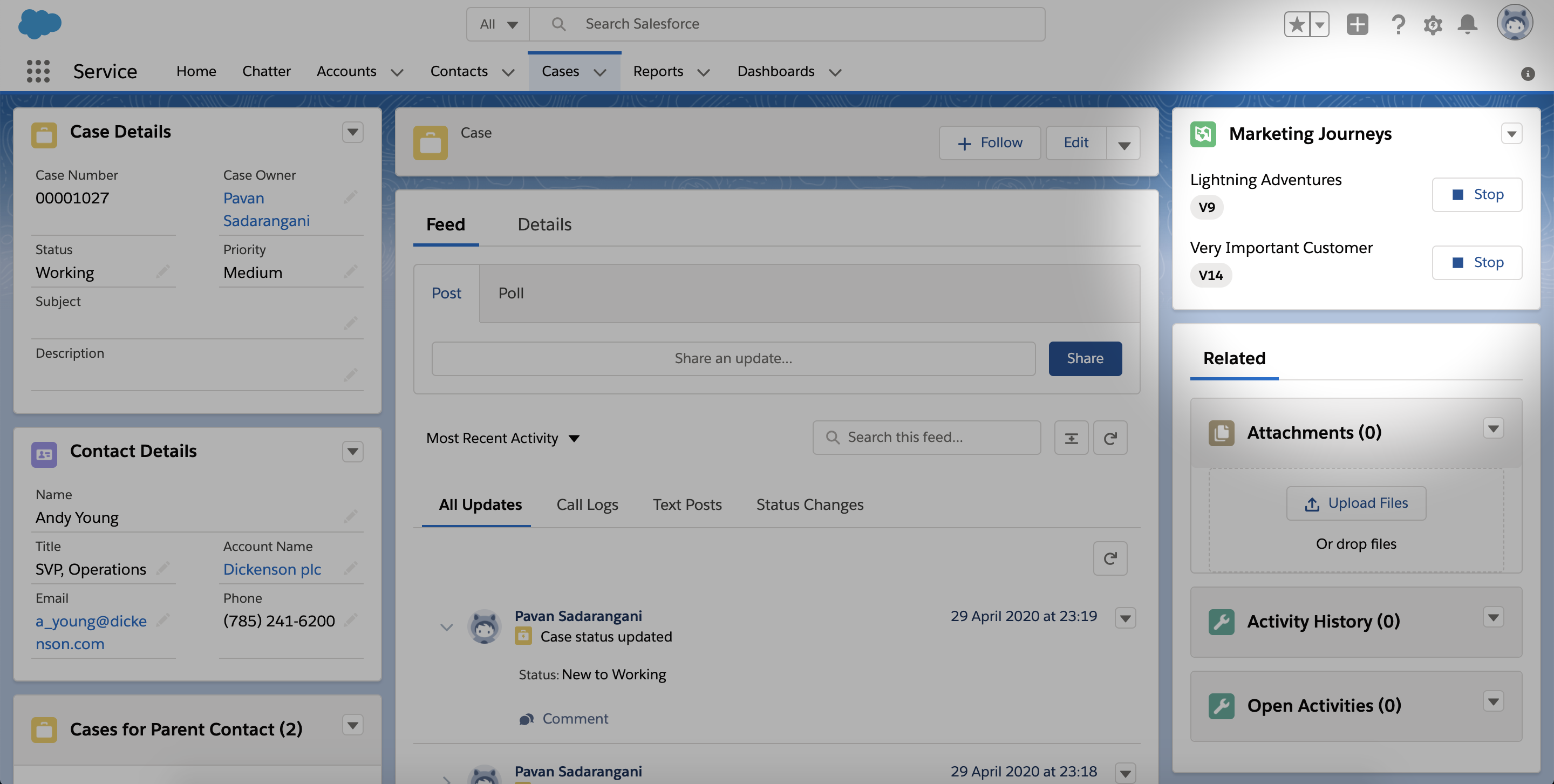Switch to the Details tab
This screenshot has width=1554, height=784.
coord(544,224)
